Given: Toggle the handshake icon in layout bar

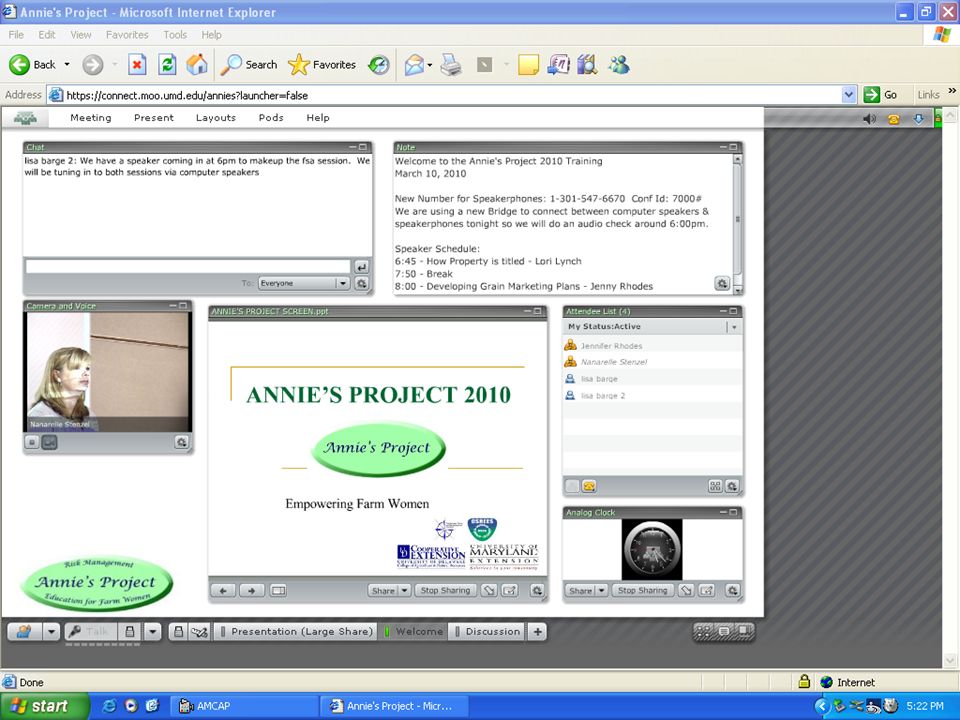Looking at the screenshot, I should 199,632.
